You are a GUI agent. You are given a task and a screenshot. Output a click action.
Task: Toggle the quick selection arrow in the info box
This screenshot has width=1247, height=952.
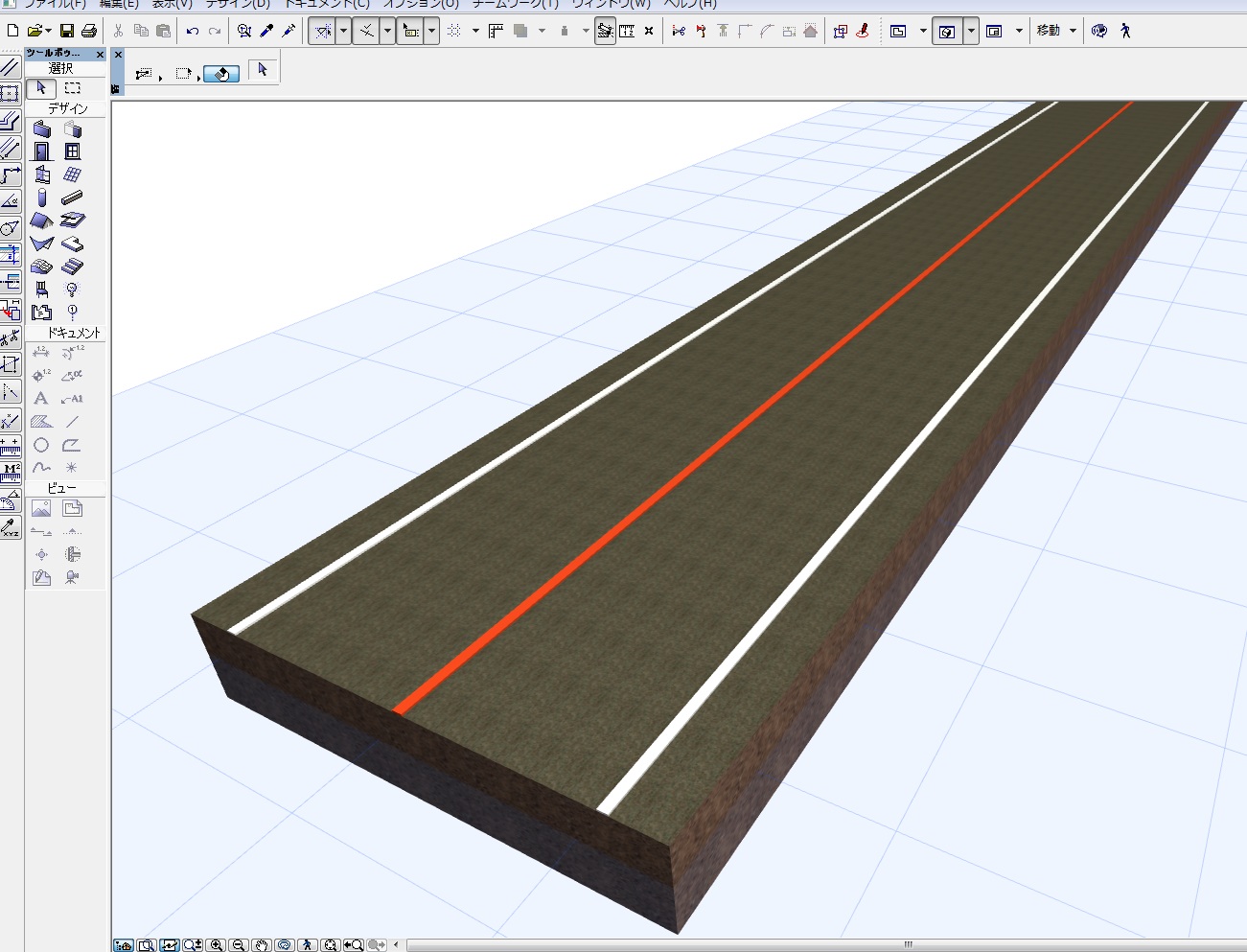point(263,70)
